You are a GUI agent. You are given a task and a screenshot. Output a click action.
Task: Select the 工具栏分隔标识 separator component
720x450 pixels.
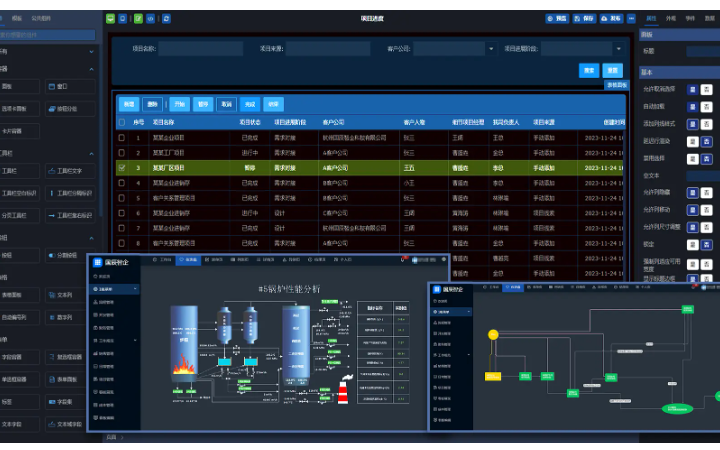coord(70,193)
